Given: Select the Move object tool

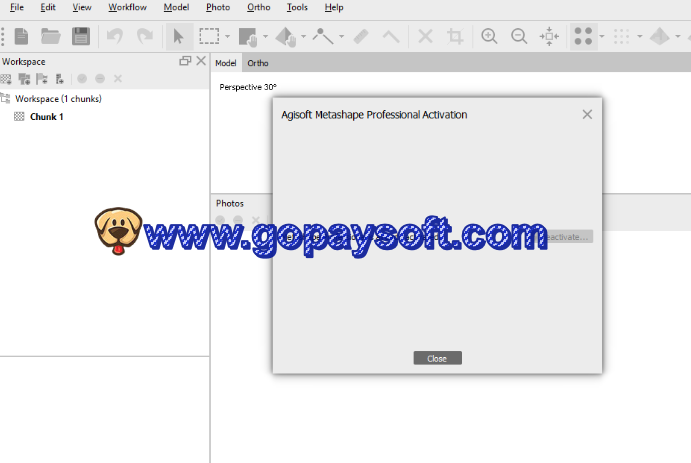Looking at the screenshot, I should [286, 37].
